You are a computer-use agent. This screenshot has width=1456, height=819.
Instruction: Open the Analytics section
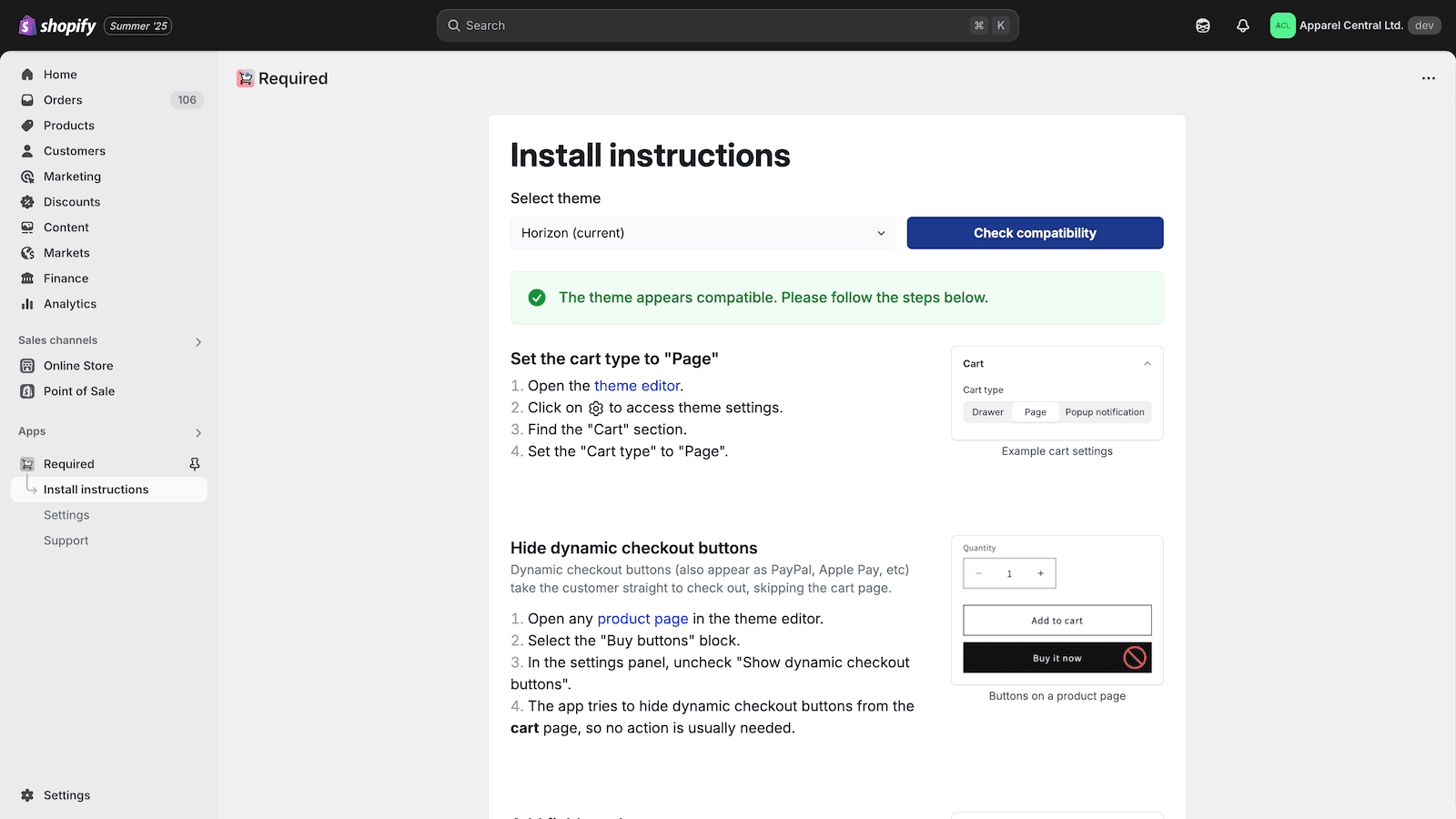(x=70, y=304)
